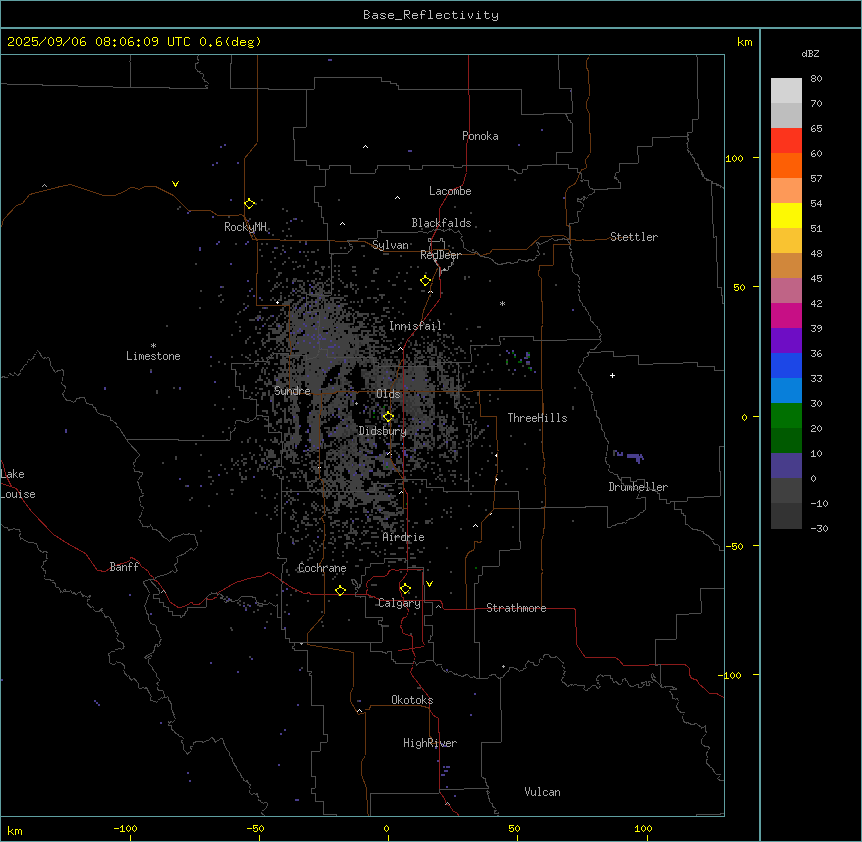Click the Calgary city label

(x=399, y=603)
